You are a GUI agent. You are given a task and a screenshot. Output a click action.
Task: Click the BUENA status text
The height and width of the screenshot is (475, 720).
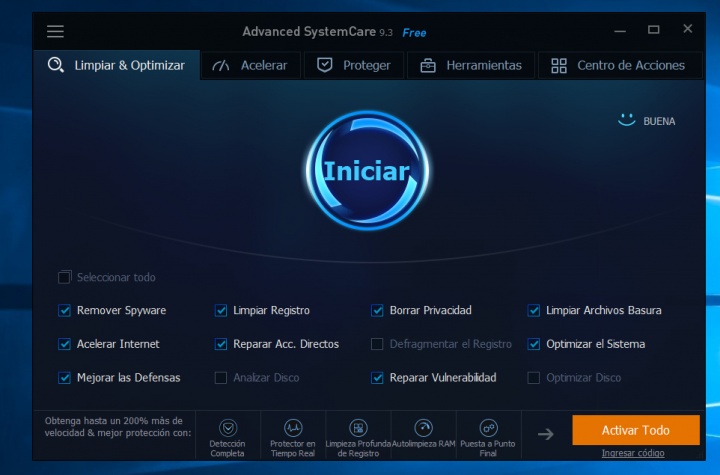coord(659,121)
